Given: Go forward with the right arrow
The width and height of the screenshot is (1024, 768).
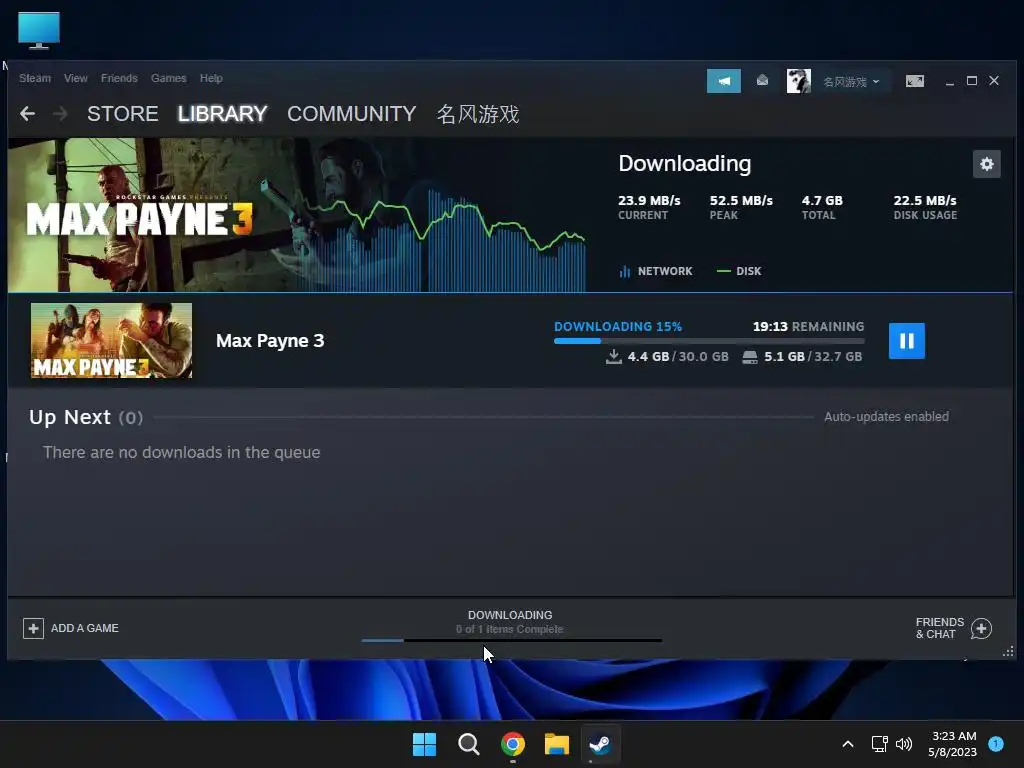Looking at the screenshot, I should pos(60,114).
